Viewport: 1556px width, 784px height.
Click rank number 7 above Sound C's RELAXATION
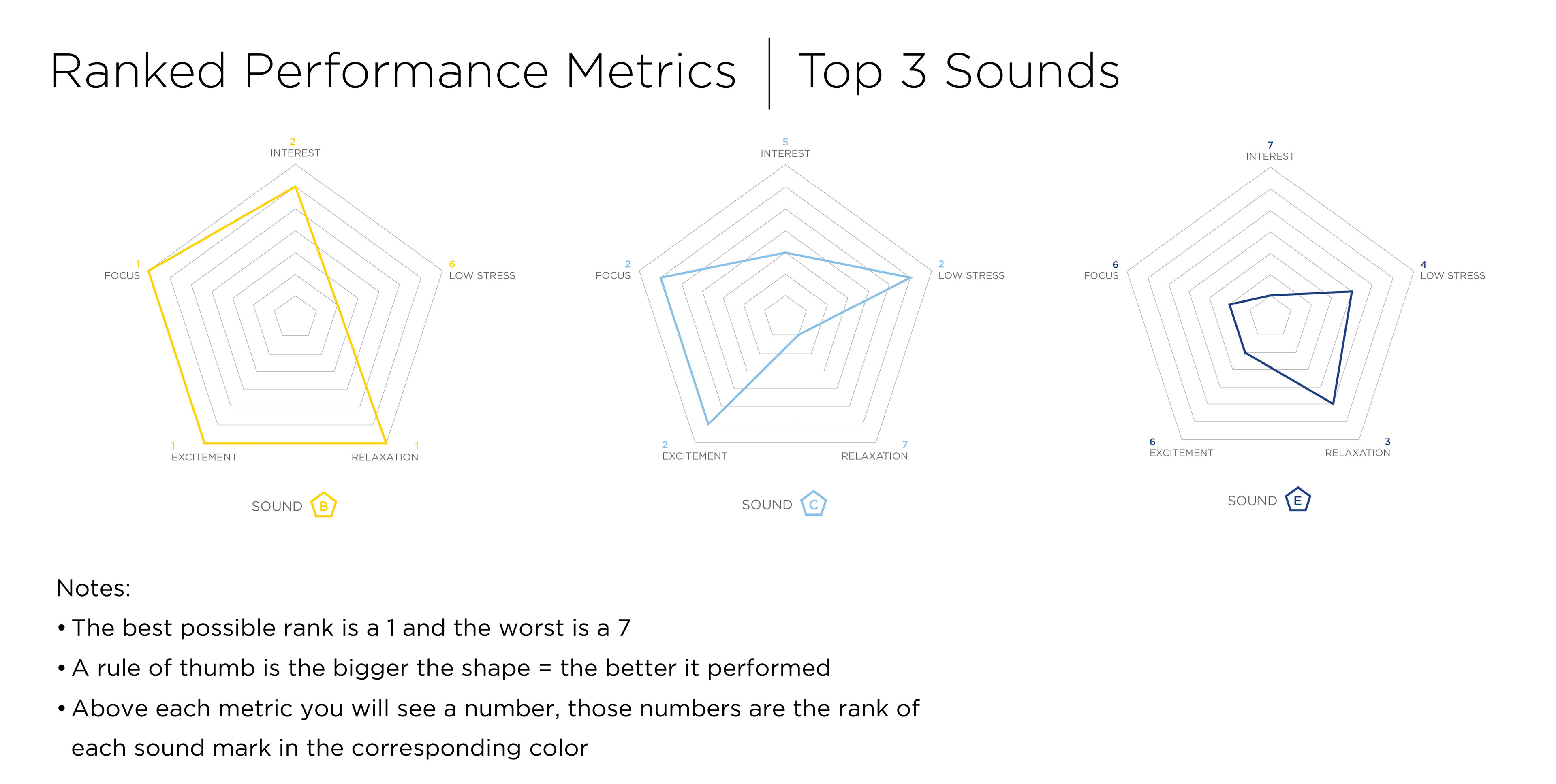[904, 445]
